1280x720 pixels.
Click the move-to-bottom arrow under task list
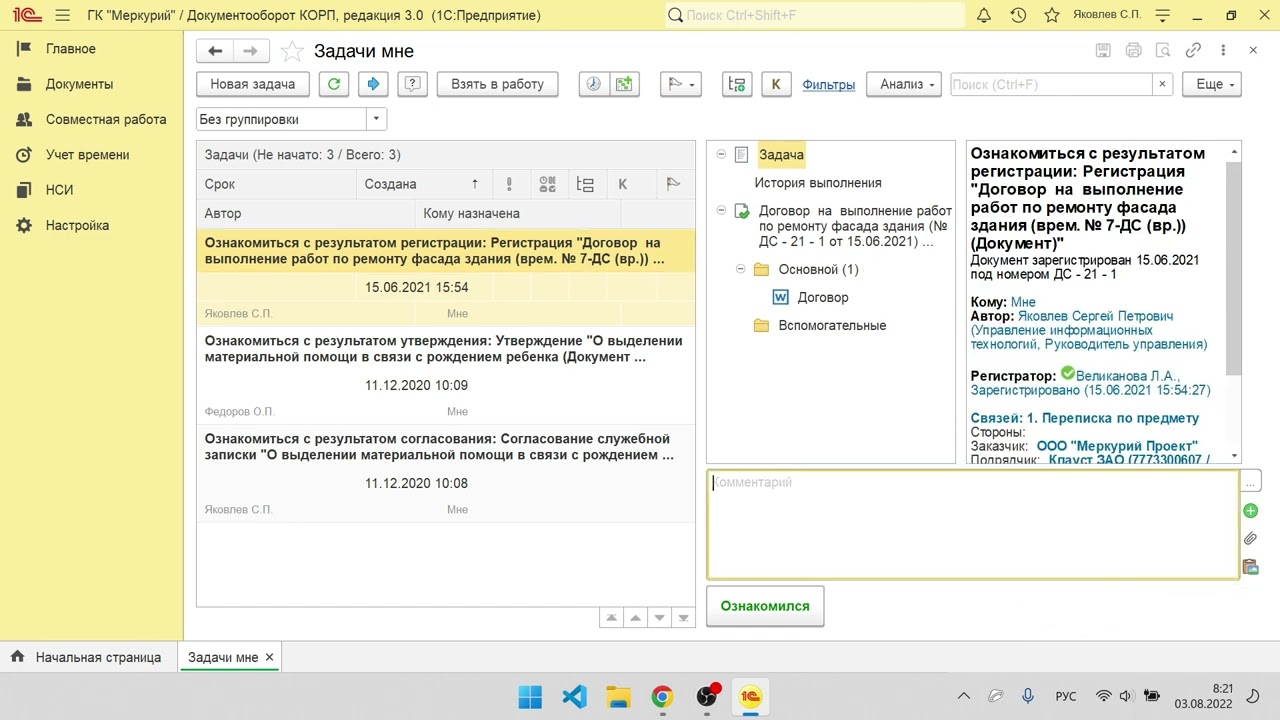(683, 618)
